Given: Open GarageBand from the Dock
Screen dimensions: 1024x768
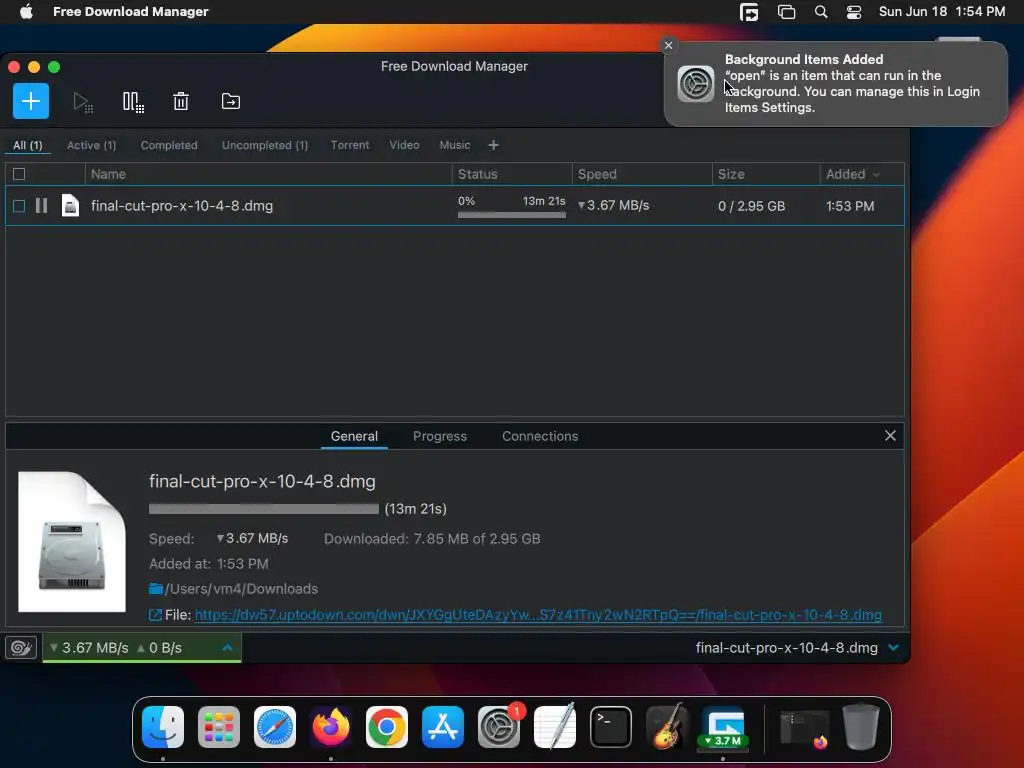Looking at the screenshot, I should pos(667,727).
